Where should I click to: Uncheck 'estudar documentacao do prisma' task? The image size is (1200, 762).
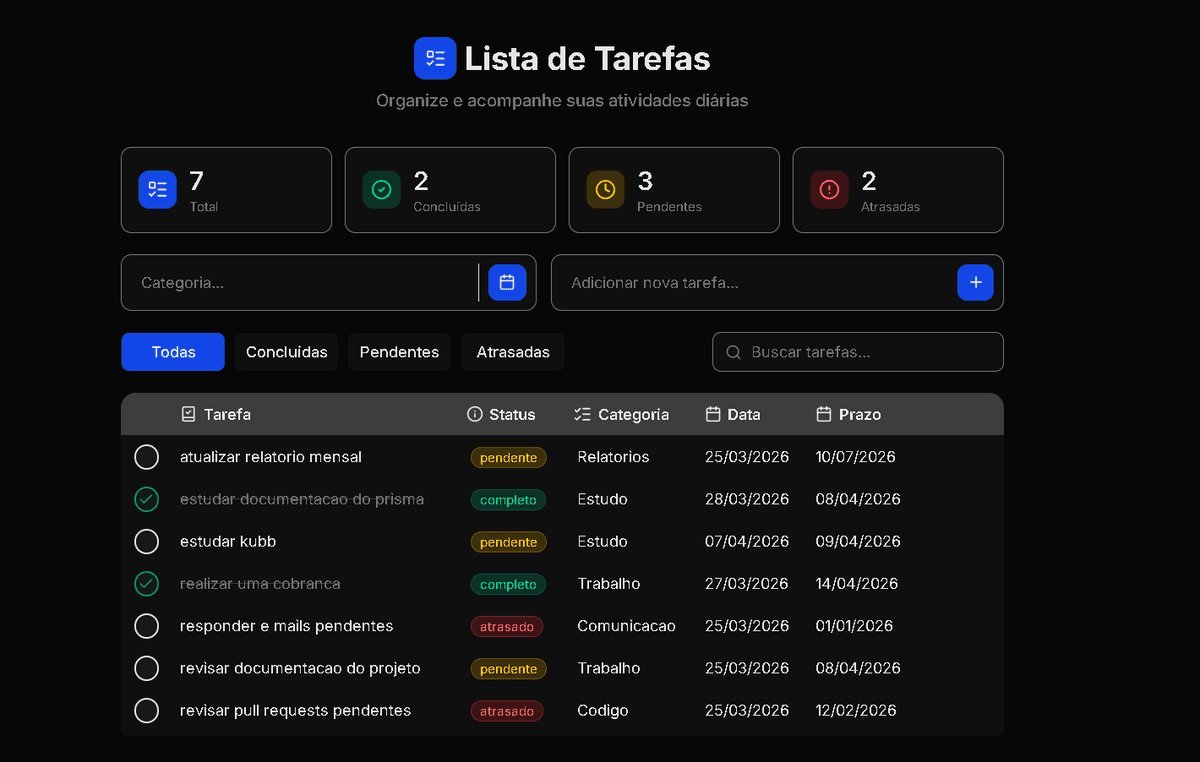(146, 499)
